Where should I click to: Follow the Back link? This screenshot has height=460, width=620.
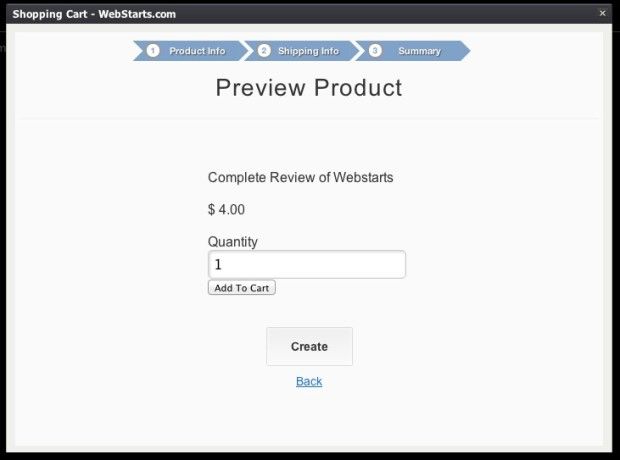(309, 381)
